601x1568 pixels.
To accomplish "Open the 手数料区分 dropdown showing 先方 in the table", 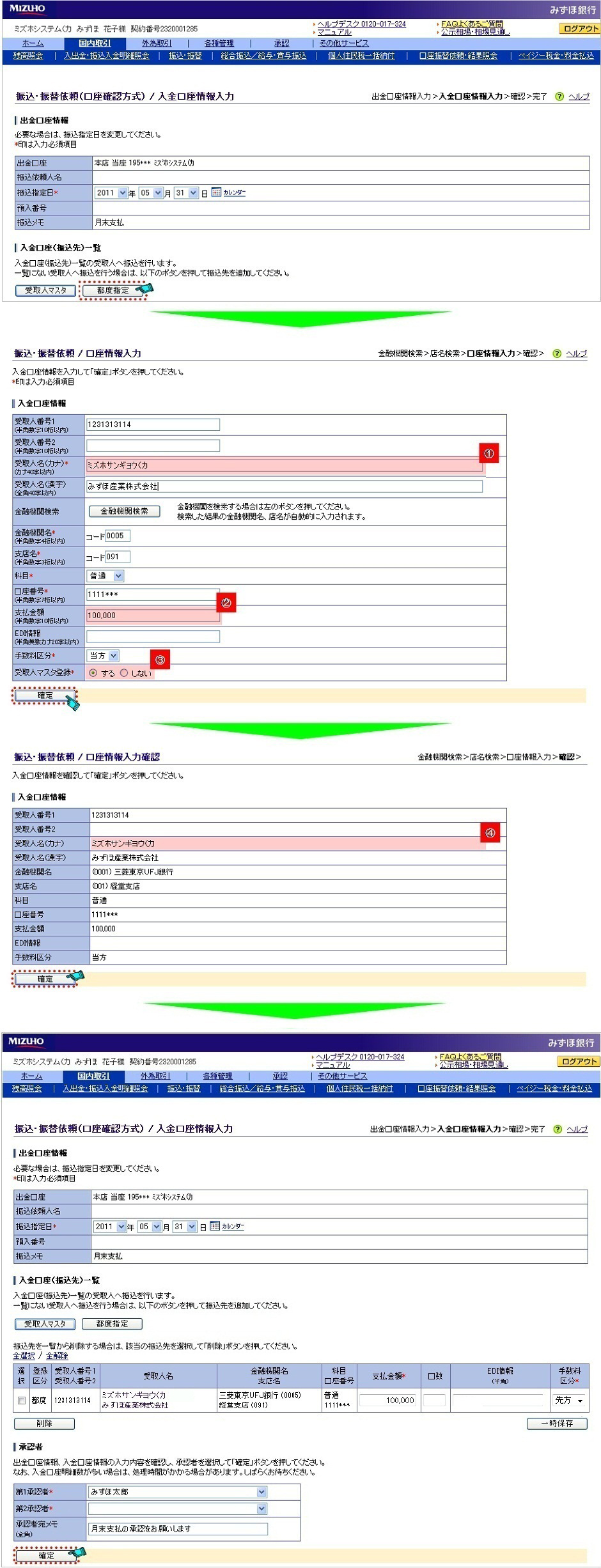I will [x=569, y=1400].
